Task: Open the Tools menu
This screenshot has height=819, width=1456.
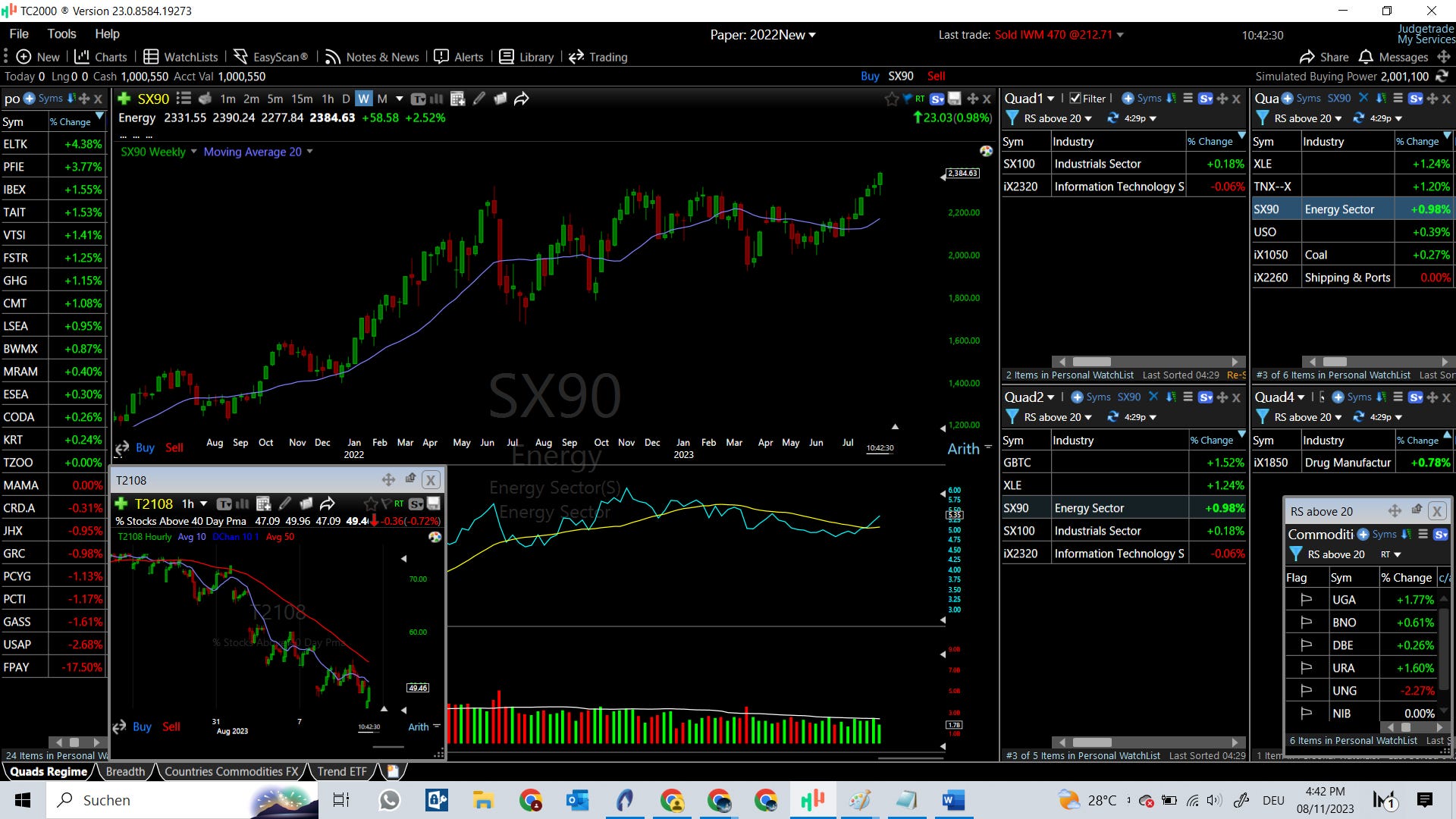Action: pyautogui.click(x=61, y=34)
